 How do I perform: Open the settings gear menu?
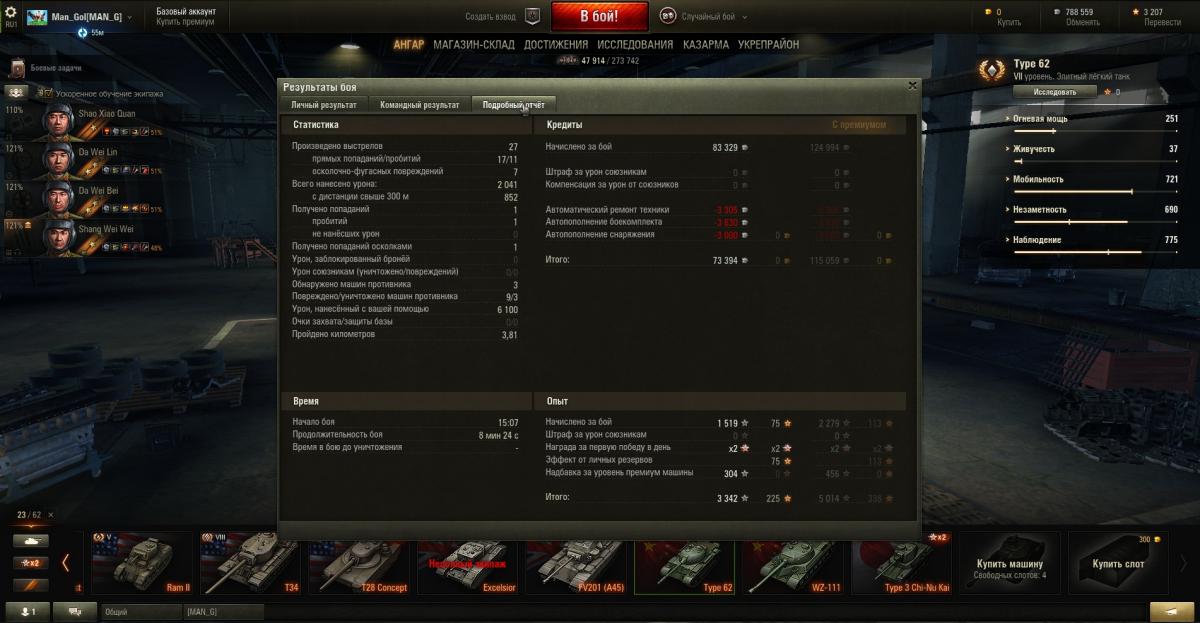pos(10,11)
